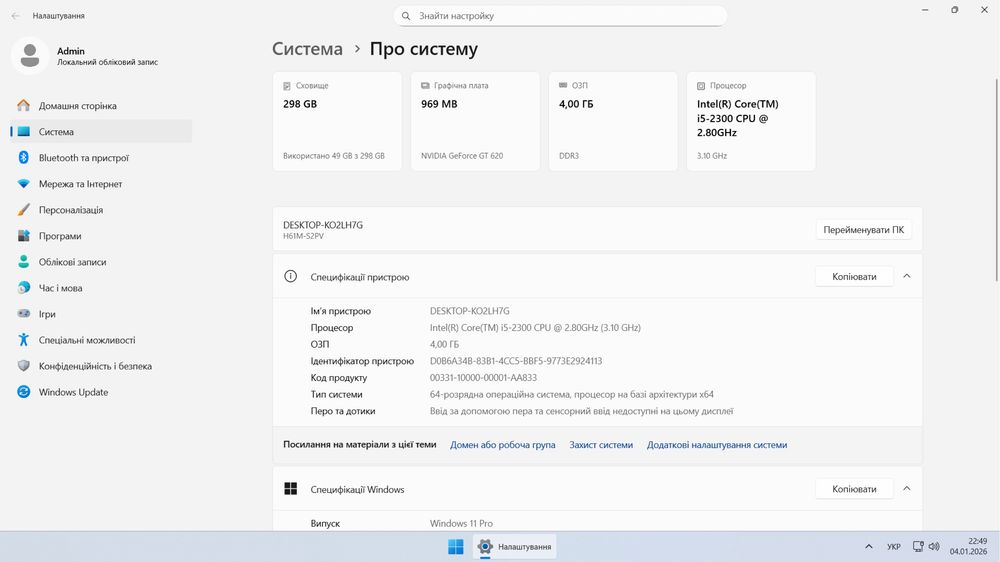Screen dimensions: 1000x562
Task: Collapse the device specifications section chevron
Action: 907,276
